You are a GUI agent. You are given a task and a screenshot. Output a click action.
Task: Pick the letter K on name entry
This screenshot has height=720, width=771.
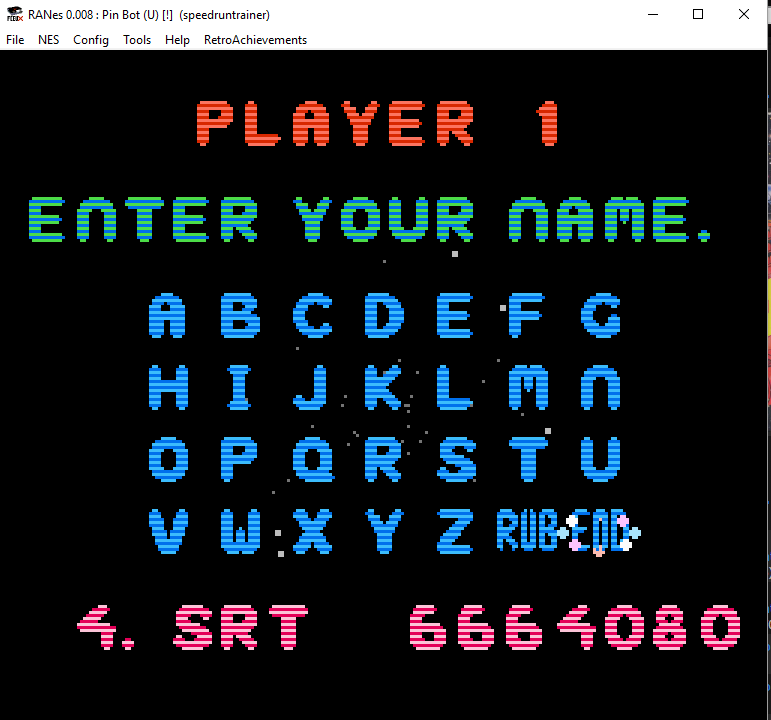pos(384,388)
